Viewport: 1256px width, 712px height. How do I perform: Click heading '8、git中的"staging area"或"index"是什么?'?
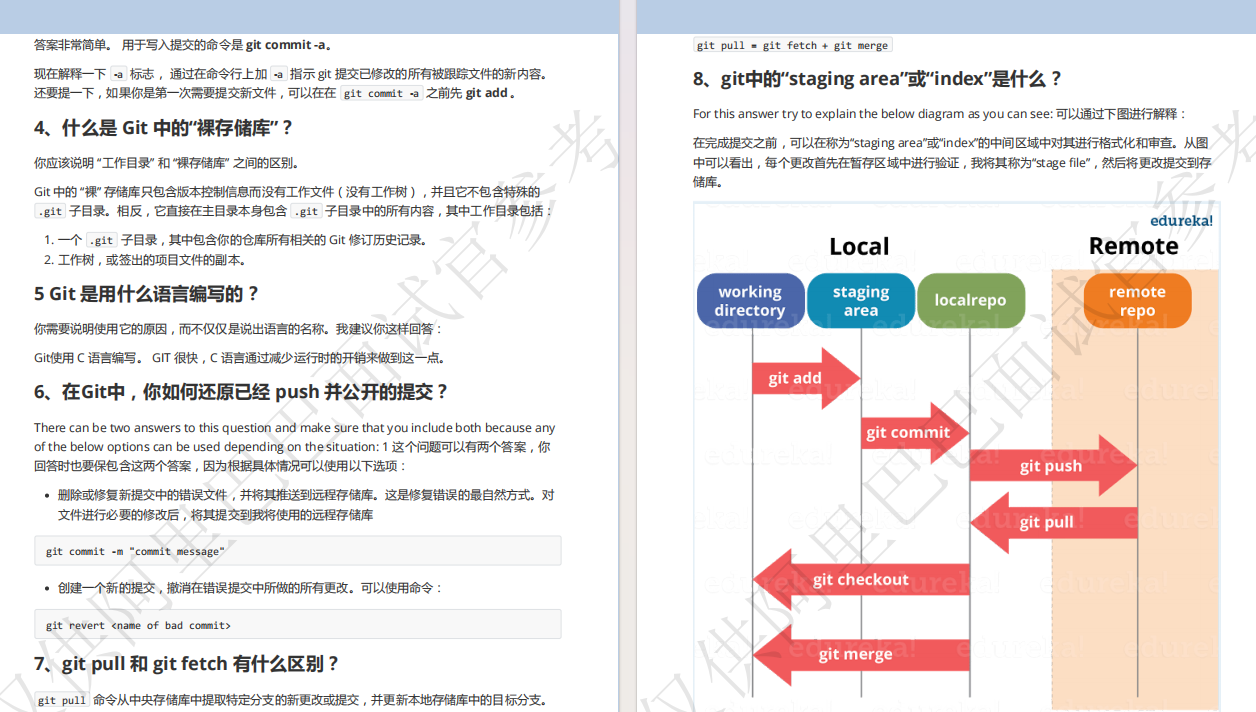click(x=878, y=79)
